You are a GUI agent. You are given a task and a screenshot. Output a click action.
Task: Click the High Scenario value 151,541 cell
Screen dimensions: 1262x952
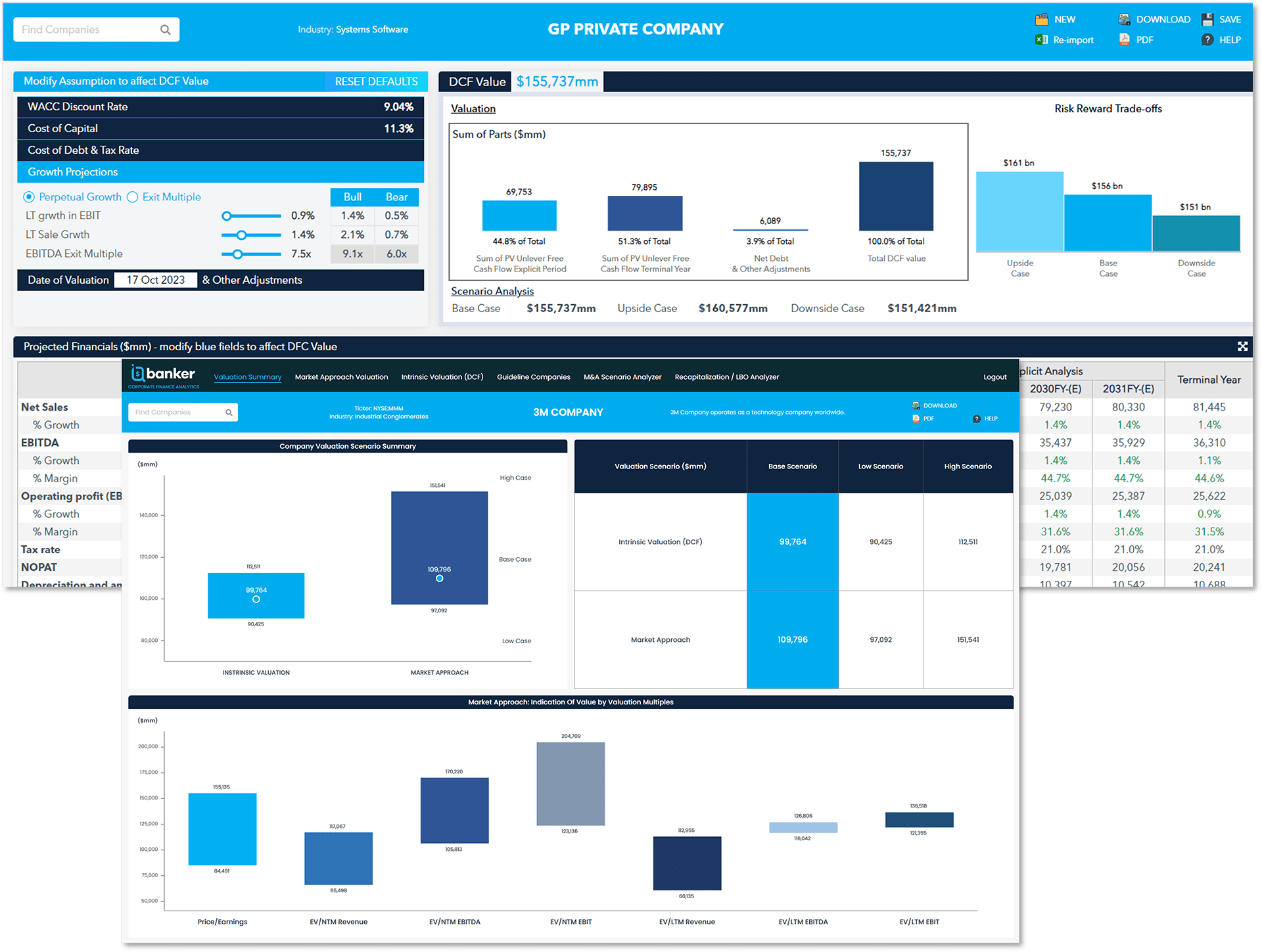[968, 640]
